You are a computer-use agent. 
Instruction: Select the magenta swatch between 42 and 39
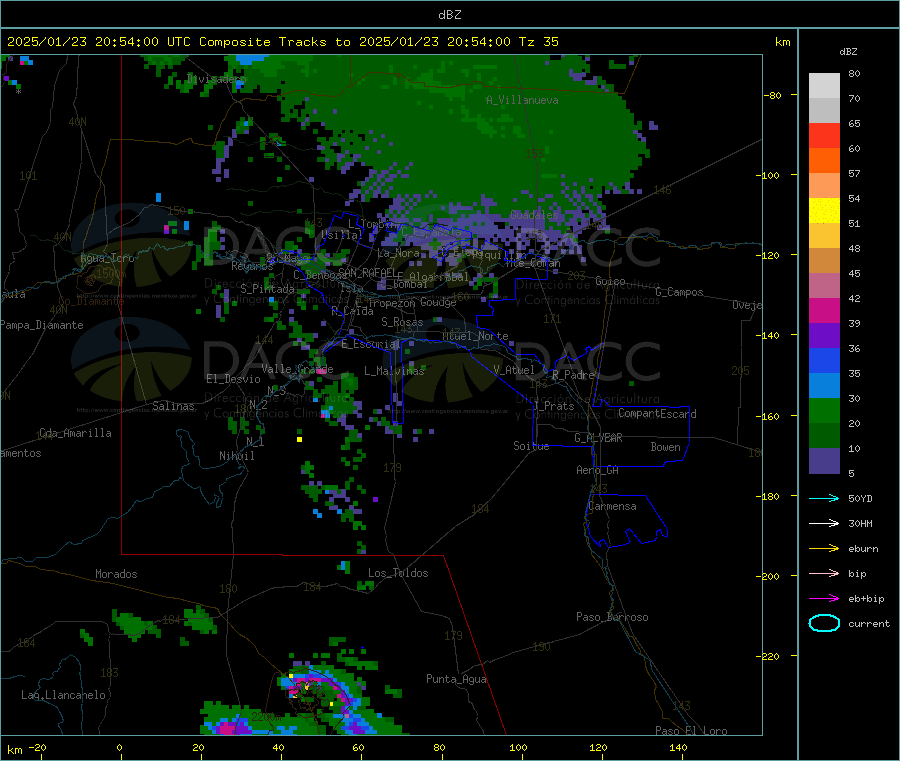point(824,310)
